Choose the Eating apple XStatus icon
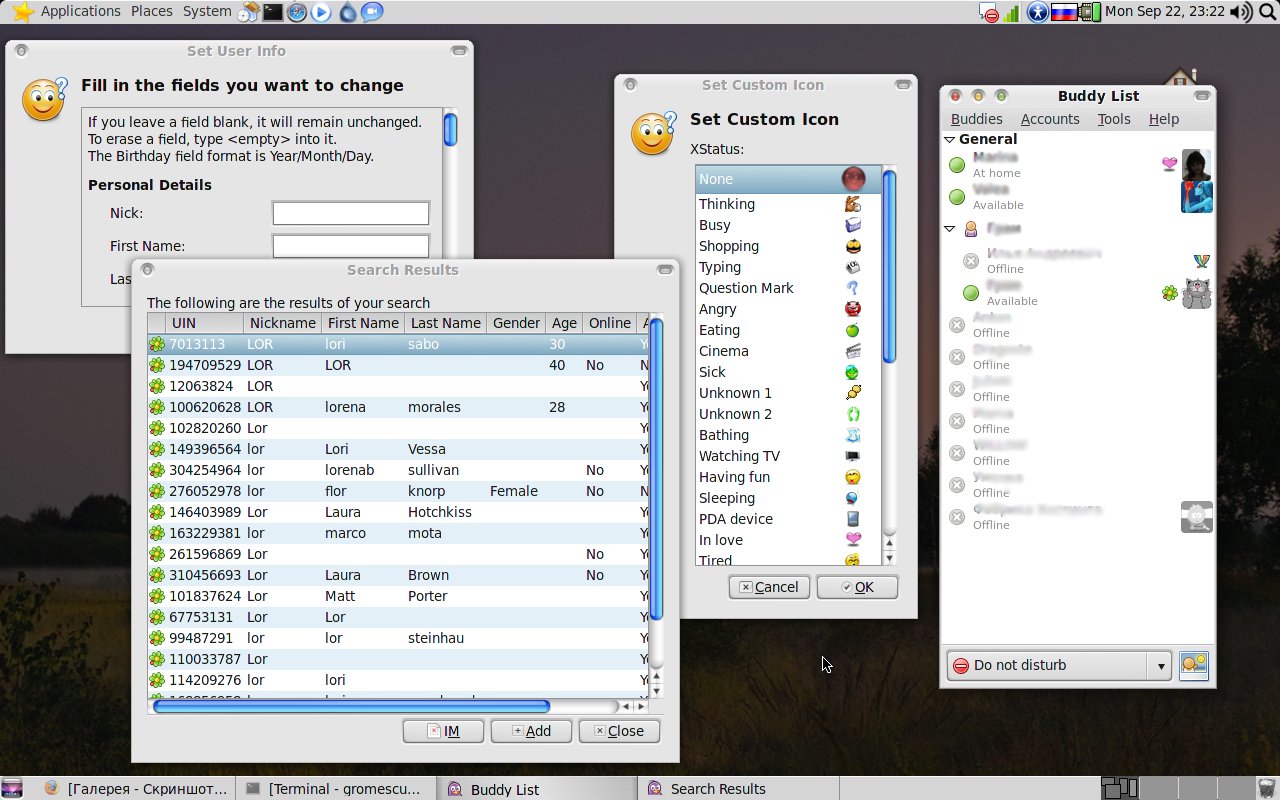 tap(852, 330)
